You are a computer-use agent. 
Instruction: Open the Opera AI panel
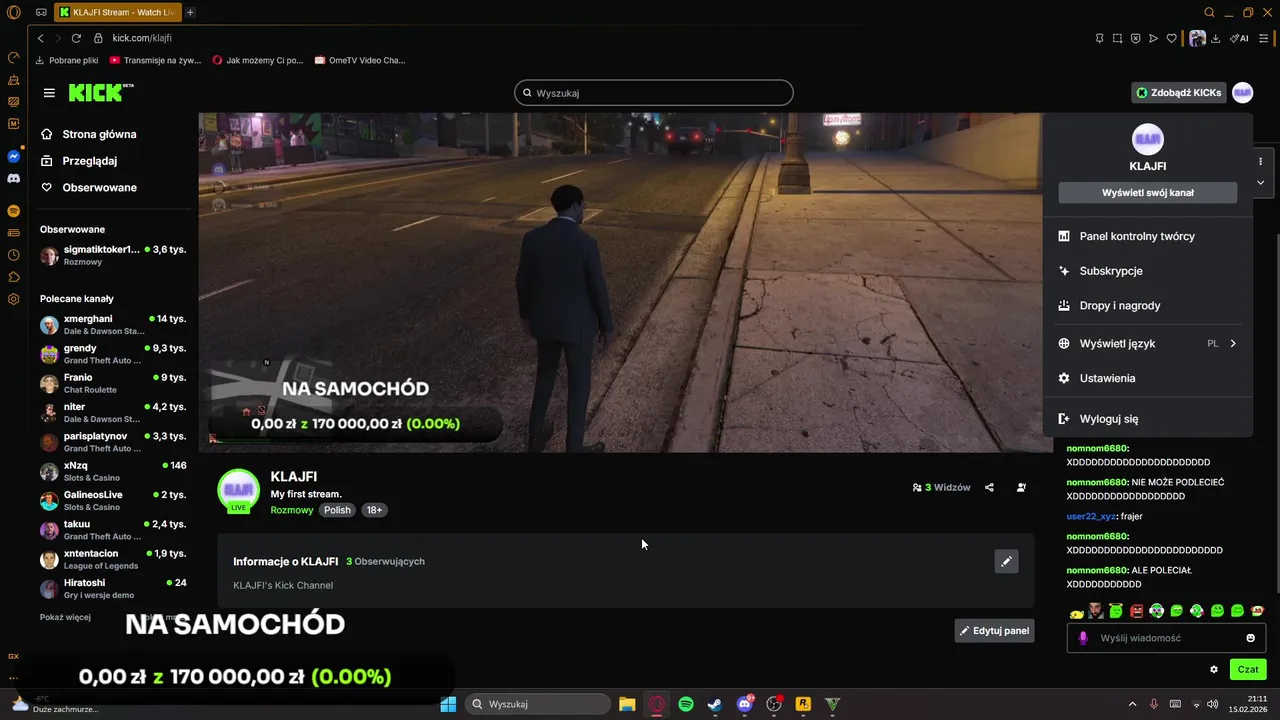1240,38
